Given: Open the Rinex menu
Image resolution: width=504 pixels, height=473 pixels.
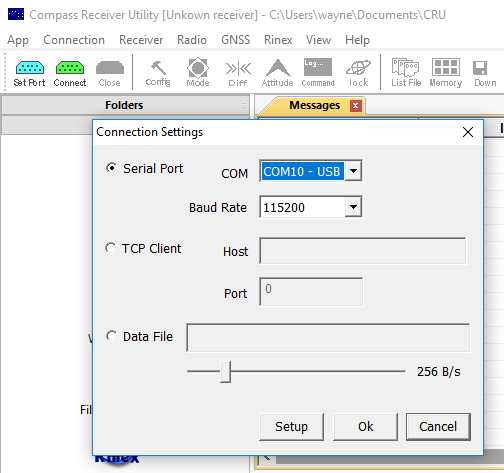Looking at the screenshot, I should click(x=278, y=40).
